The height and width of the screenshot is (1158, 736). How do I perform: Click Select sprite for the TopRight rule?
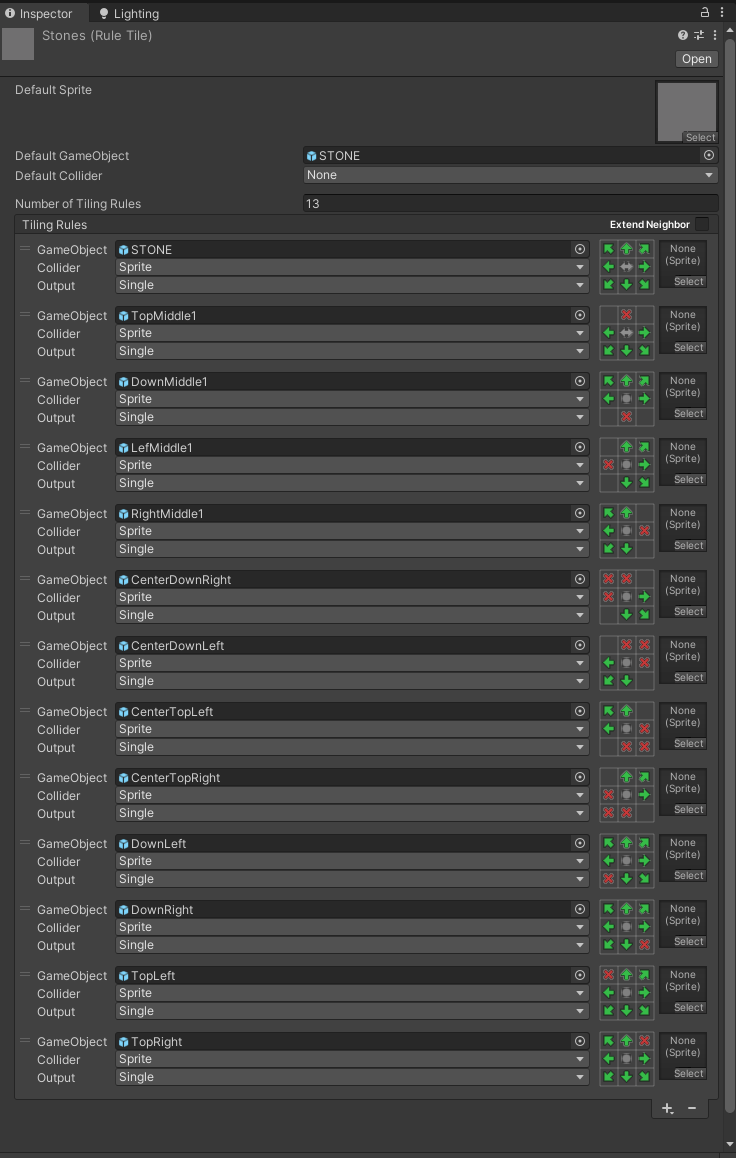689,1073
